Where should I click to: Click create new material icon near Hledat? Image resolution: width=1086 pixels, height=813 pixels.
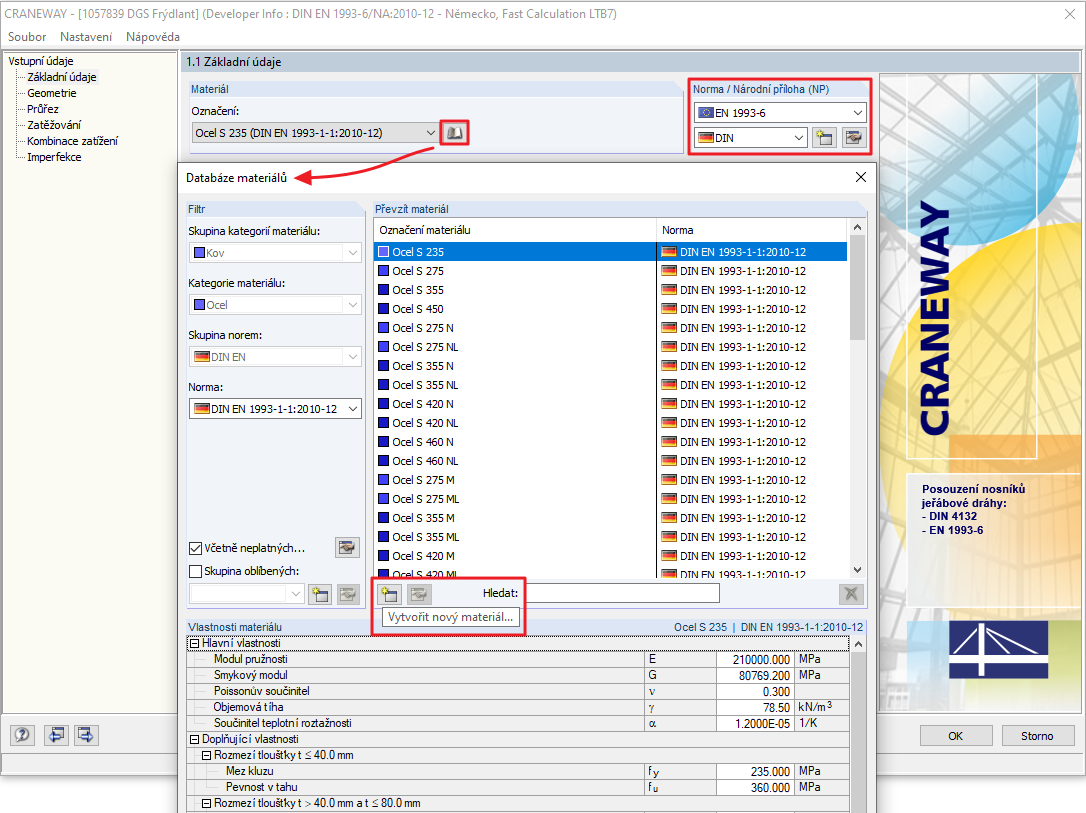pos(390,593)
